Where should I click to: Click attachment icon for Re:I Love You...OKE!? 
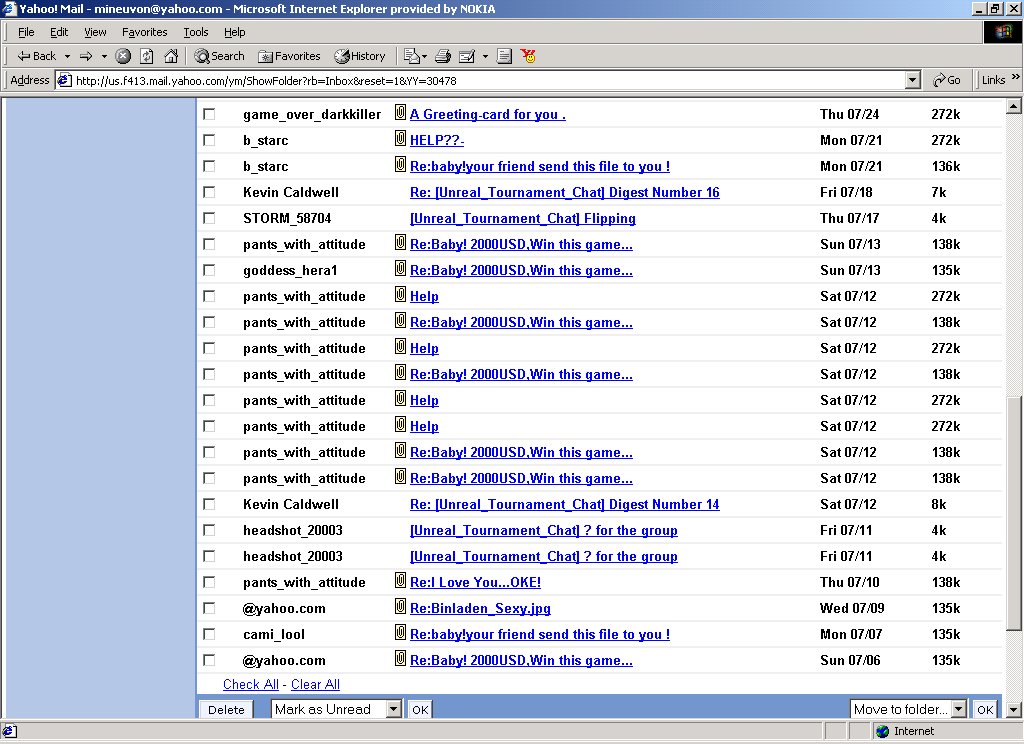400,581
